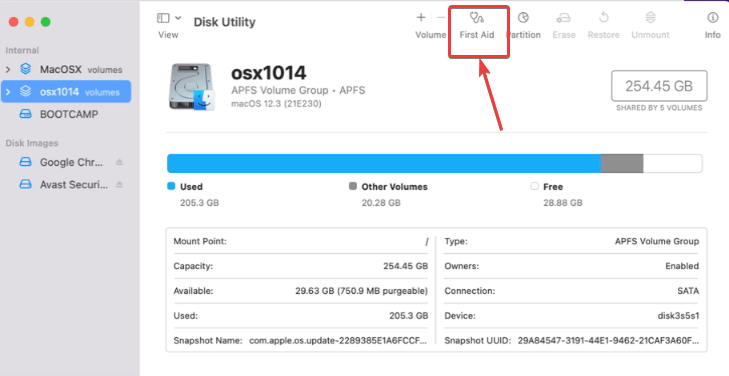Screen dimensions: 729x376
Task: Click the Mount Point row
Action: tap(301, 242)
